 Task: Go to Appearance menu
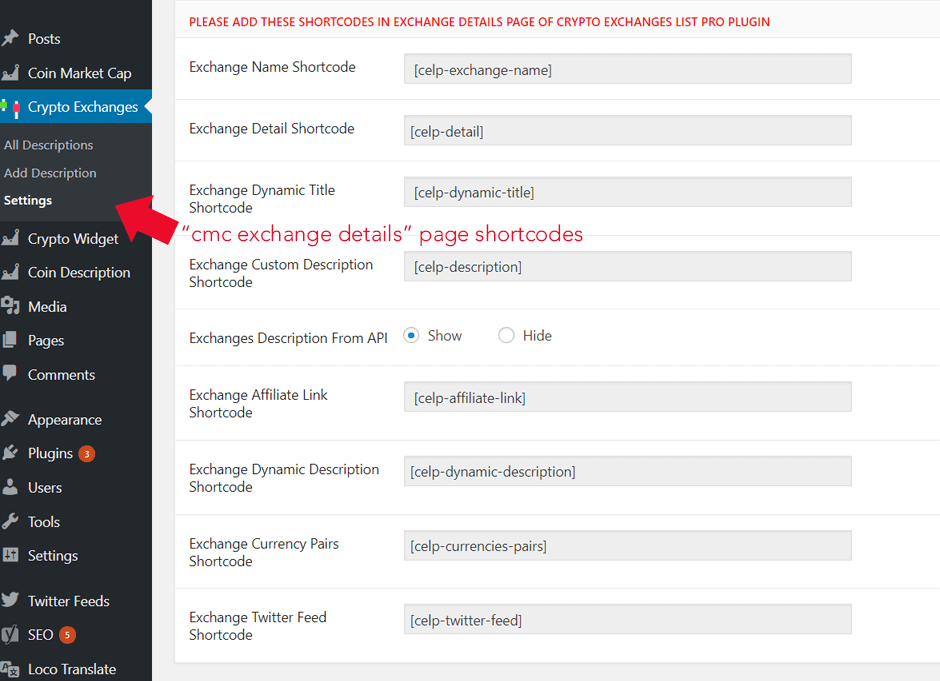coord(64,420)
